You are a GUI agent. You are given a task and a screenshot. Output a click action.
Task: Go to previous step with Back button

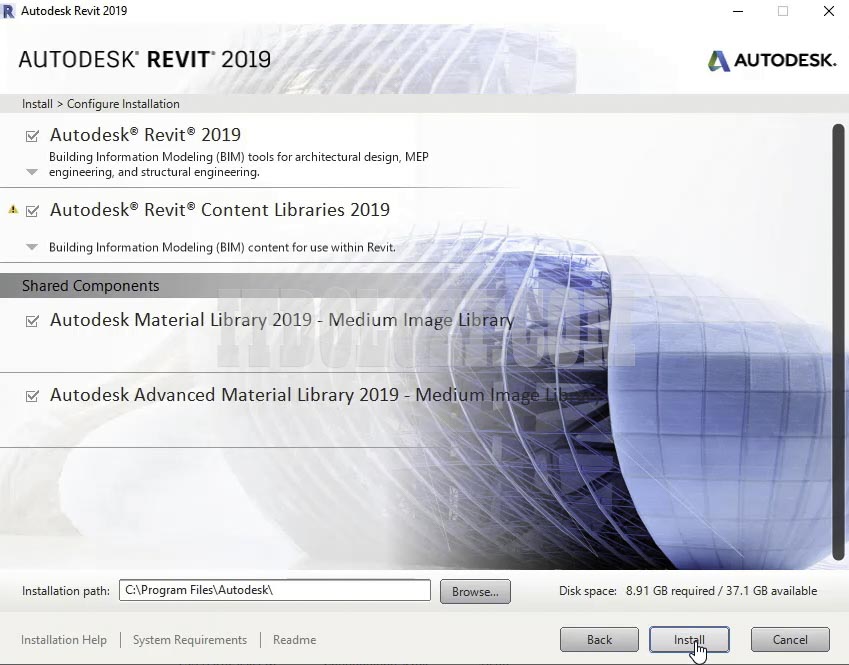coord(599,640)
